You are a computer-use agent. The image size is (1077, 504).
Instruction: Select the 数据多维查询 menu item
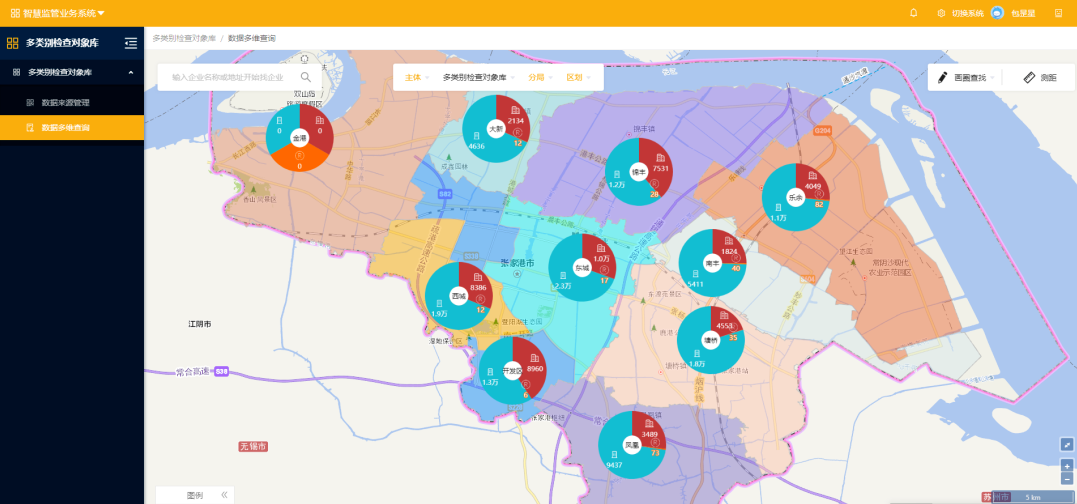click(72, 127)
